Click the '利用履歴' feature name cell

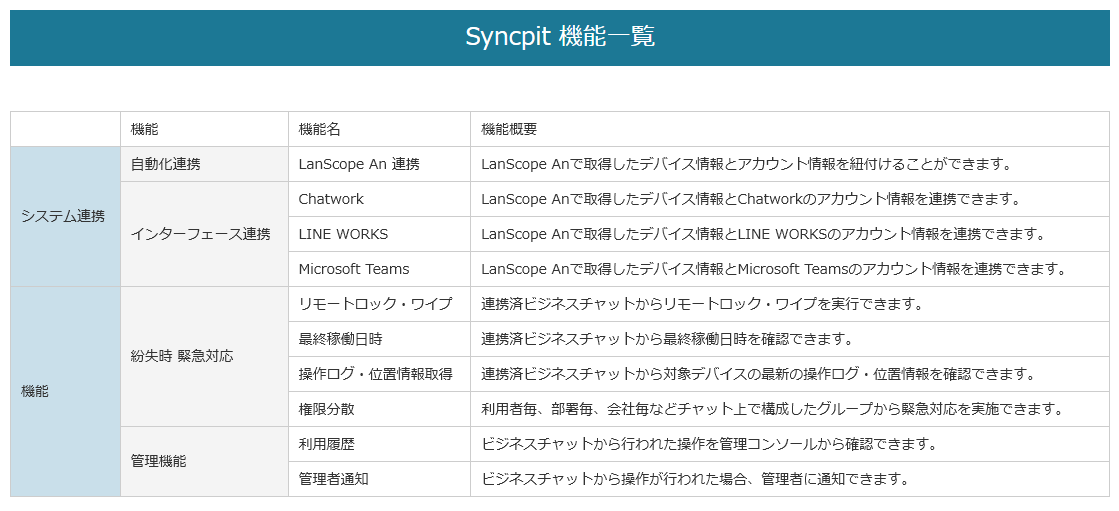pyautogui.click(x=379, y=444)
